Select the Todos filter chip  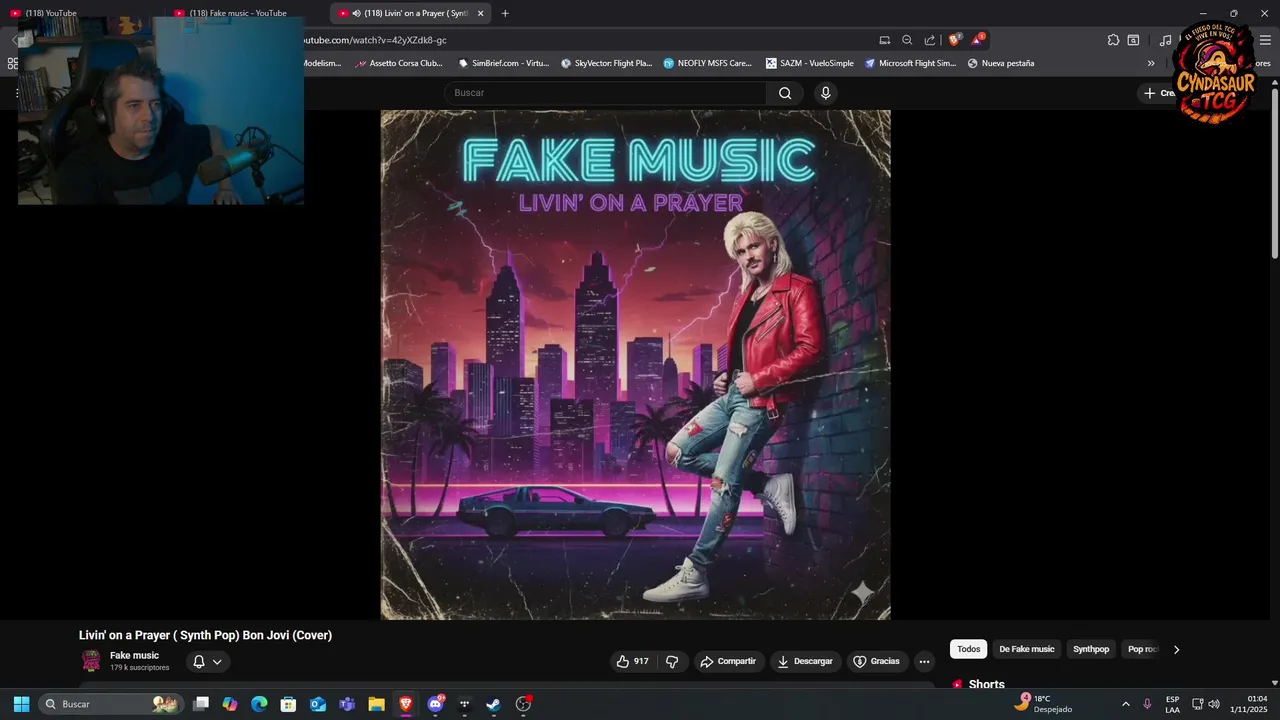969,649
